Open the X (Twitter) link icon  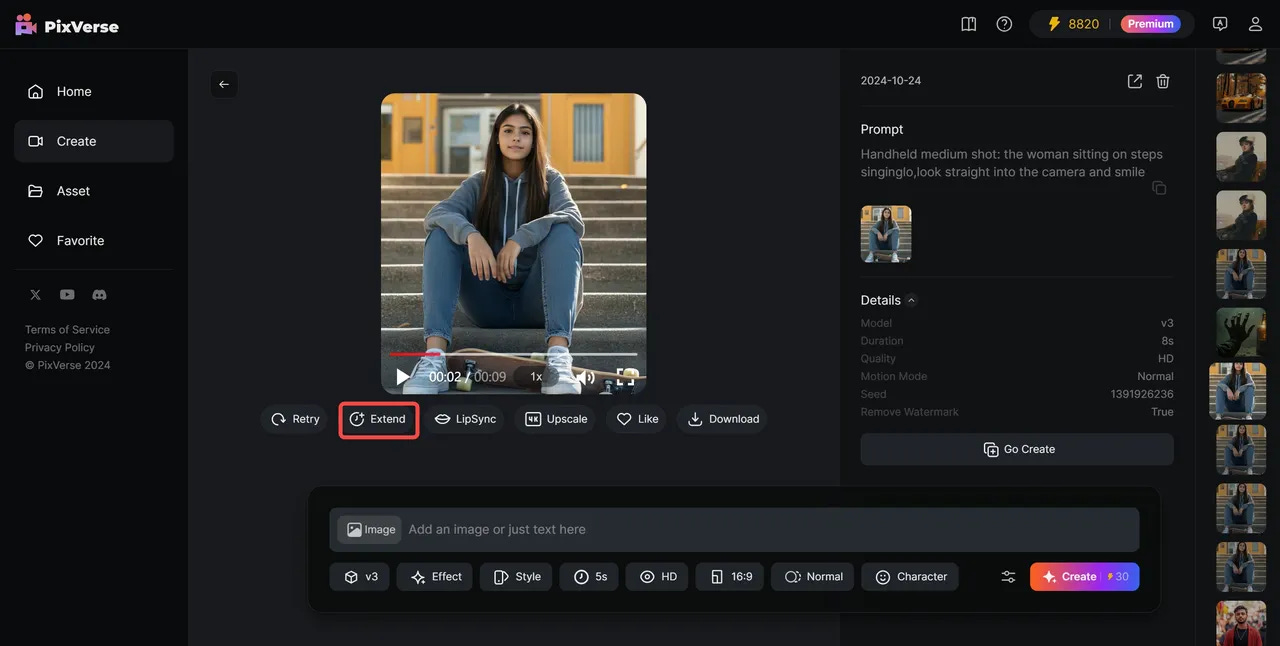coord(35,295)
